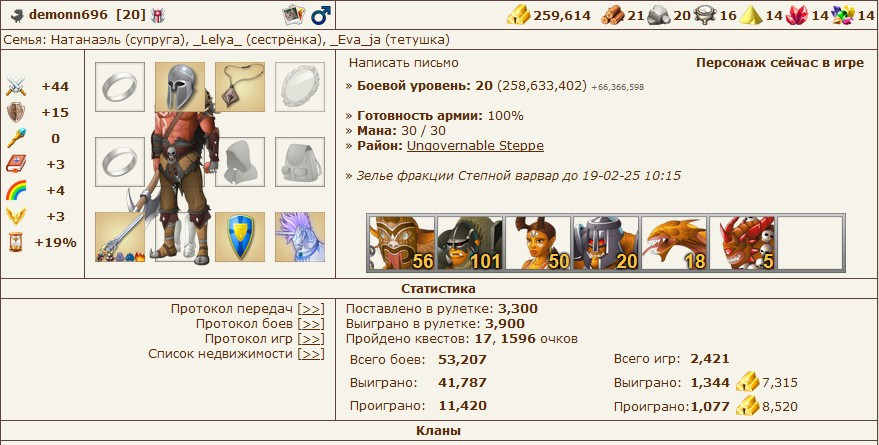Click the gold bars resource icon
The width and height of the screenshot is (879, 445).
tap(519, 15)
